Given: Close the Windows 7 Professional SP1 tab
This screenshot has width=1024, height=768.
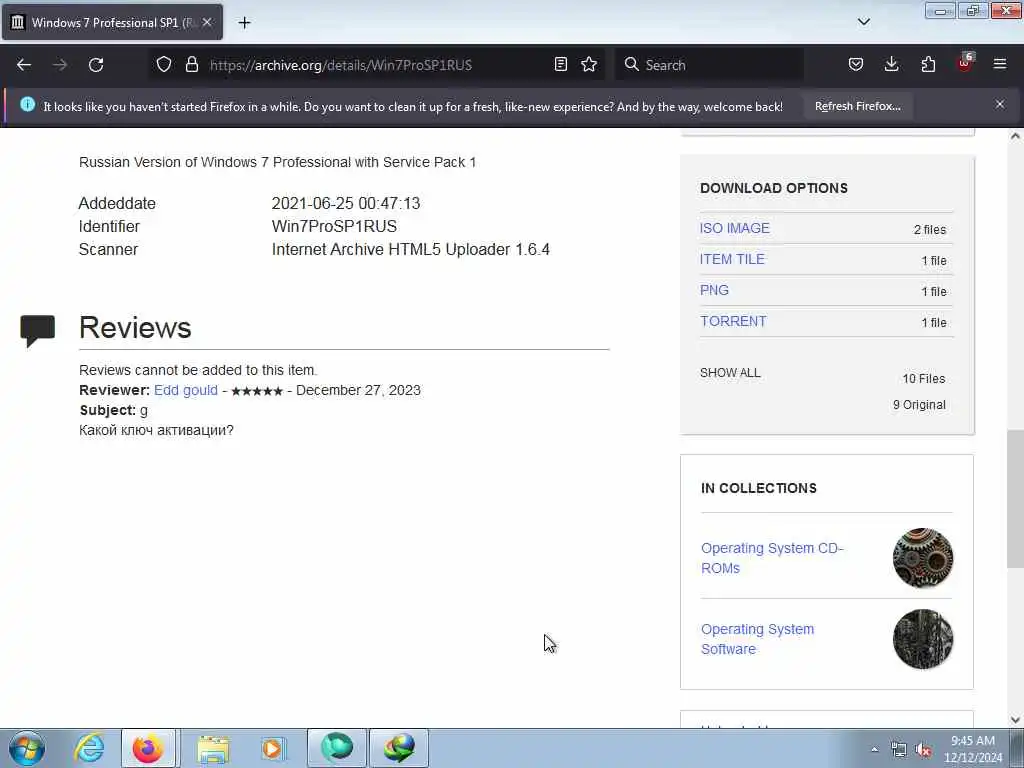Looking at the screenshot, I should tap(207, 22).
